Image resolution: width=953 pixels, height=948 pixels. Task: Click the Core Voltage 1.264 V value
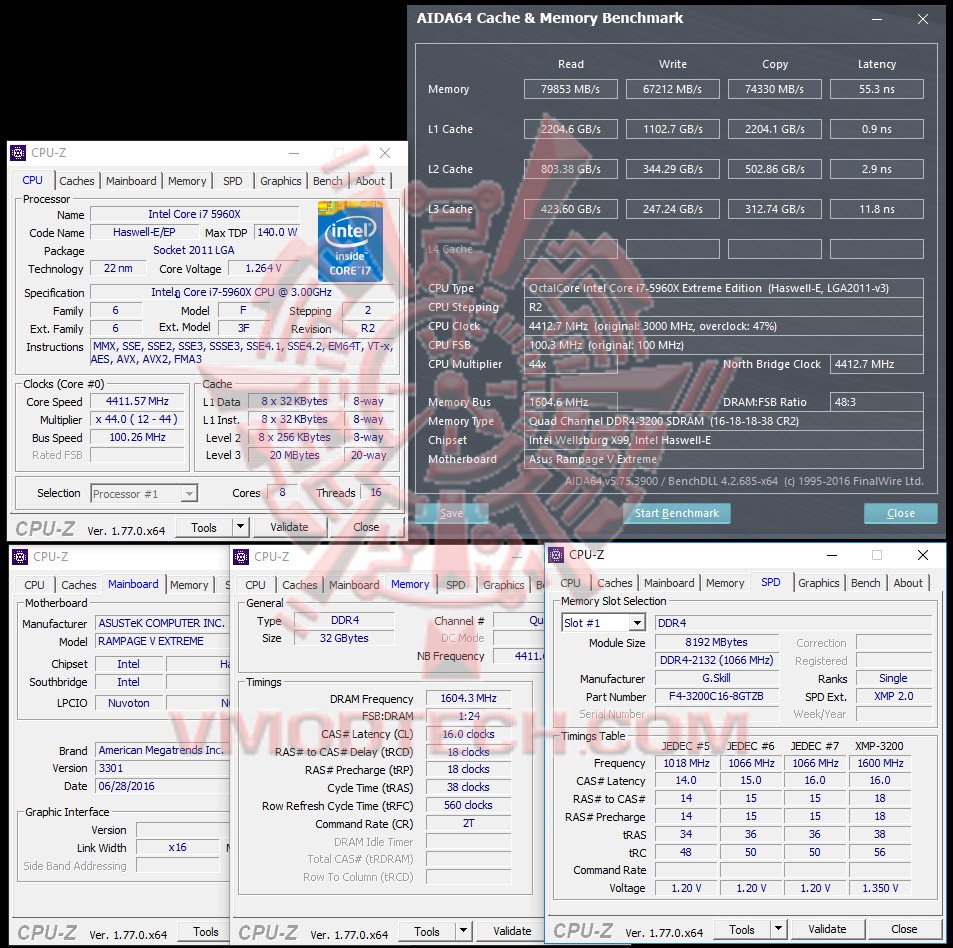point(263,268)
